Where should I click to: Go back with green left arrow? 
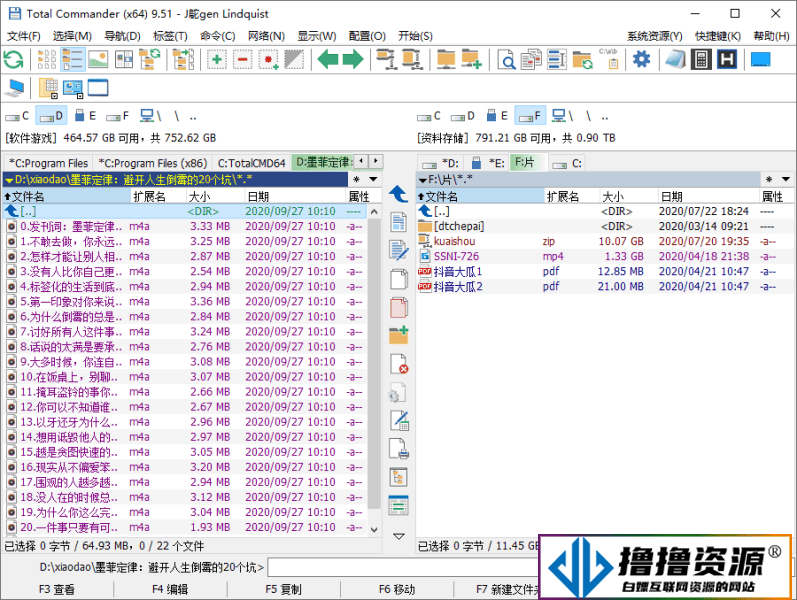[328, 59]
